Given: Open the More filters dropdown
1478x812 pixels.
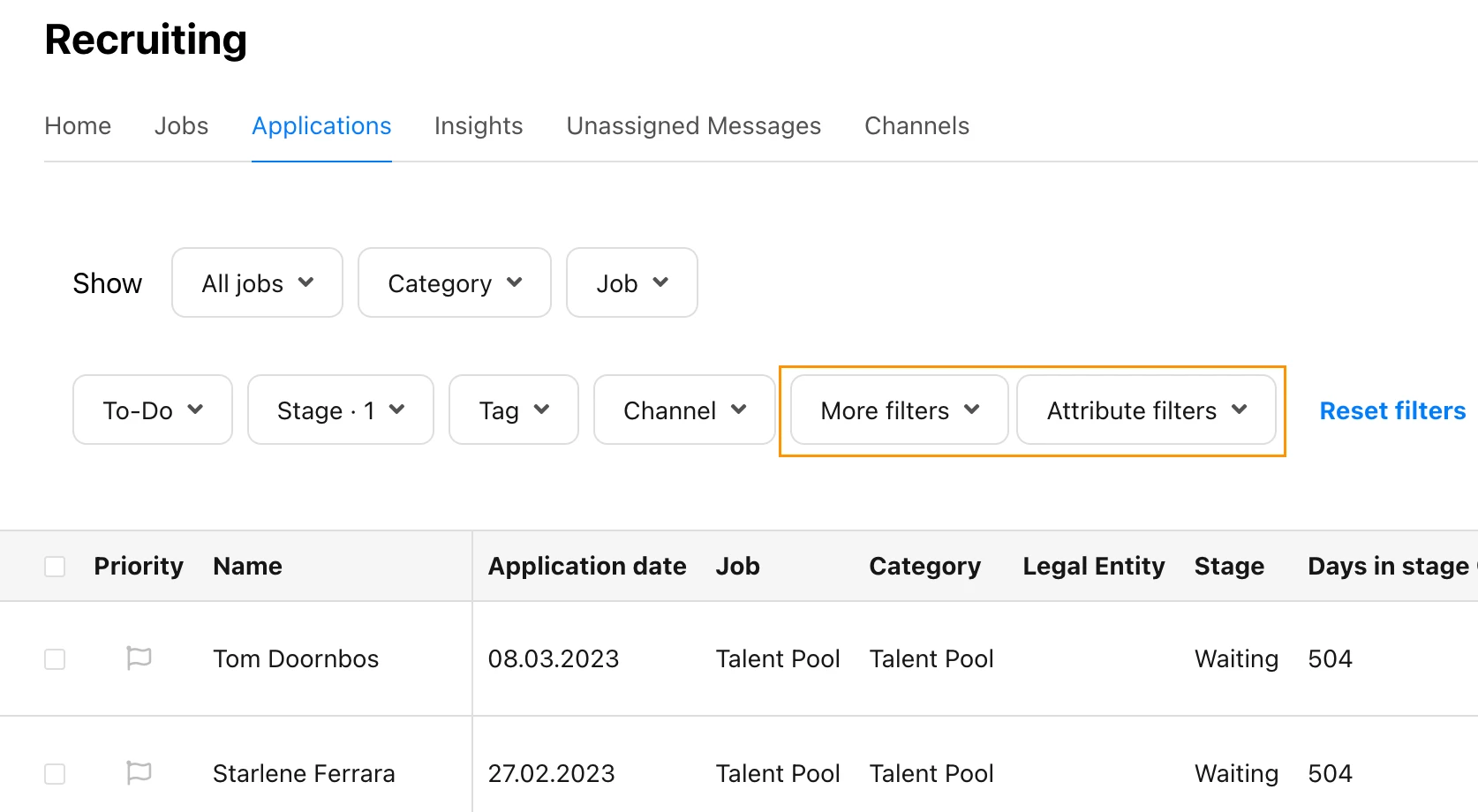Looking at the screenshot, I should pyautogui.click(x=900, y=410).
